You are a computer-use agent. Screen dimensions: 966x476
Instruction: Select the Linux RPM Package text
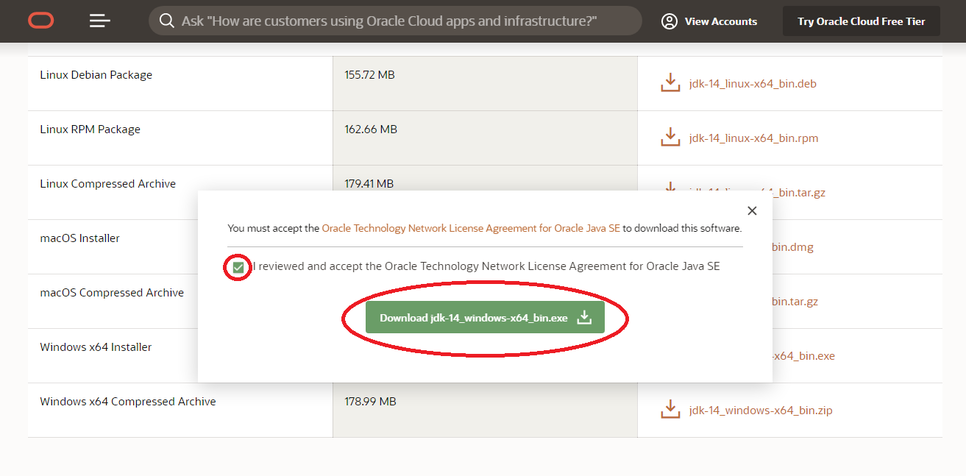click(x=90, y=129)
